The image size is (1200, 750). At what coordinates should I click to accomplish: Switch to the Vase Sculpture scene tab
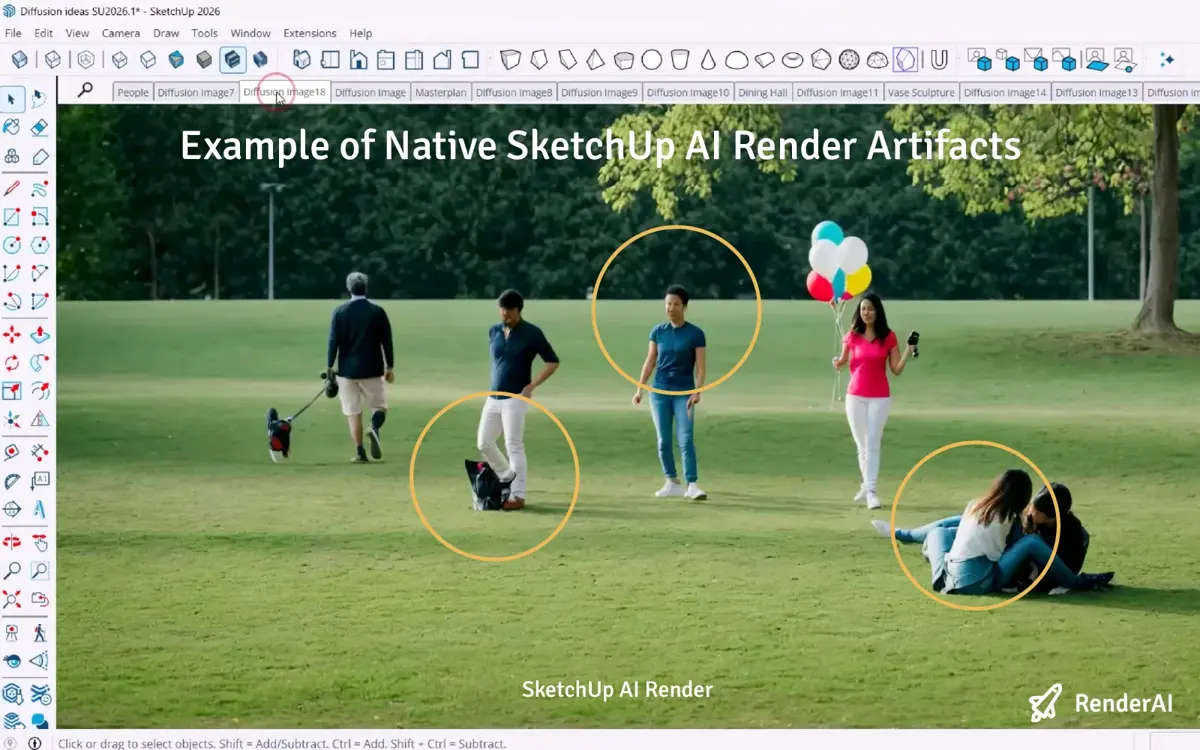coord(921,91)
